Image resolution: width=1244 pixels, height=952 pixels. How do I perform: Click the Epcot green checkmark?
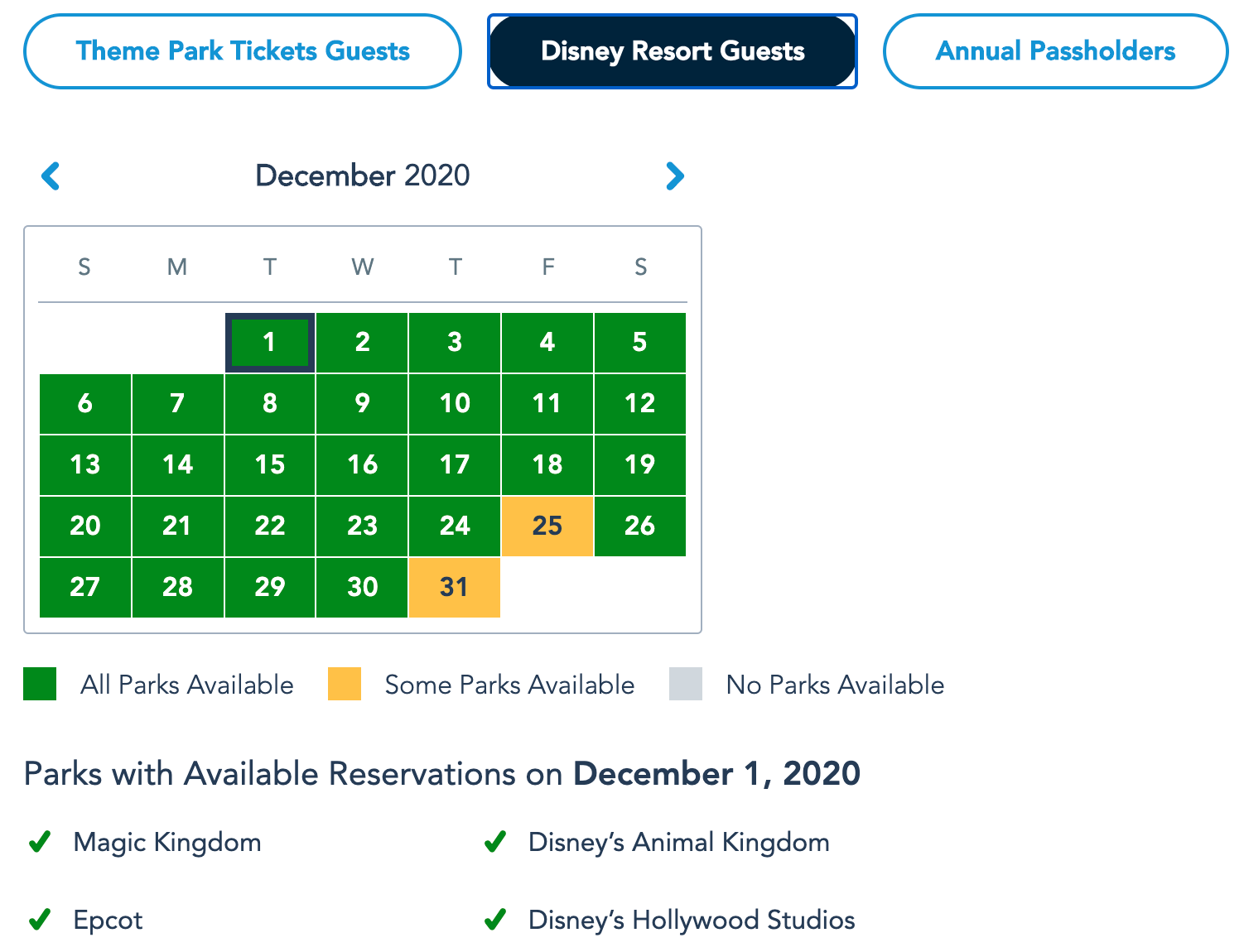pyautogui.click(x=40, y=920)
